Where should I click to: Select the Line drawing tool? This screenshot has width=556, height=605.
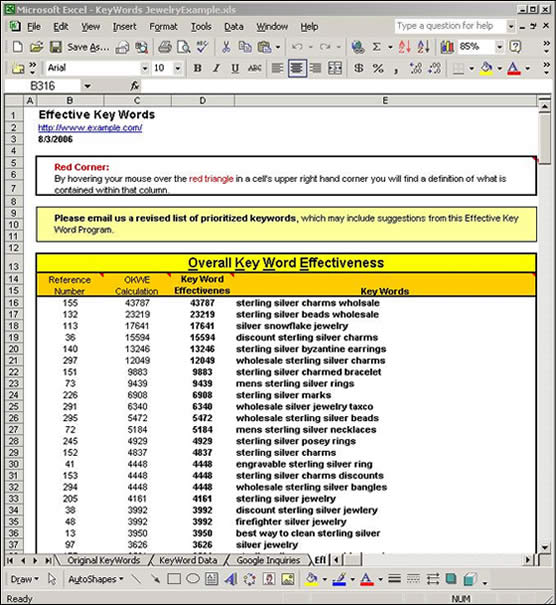tap(136, 579)
